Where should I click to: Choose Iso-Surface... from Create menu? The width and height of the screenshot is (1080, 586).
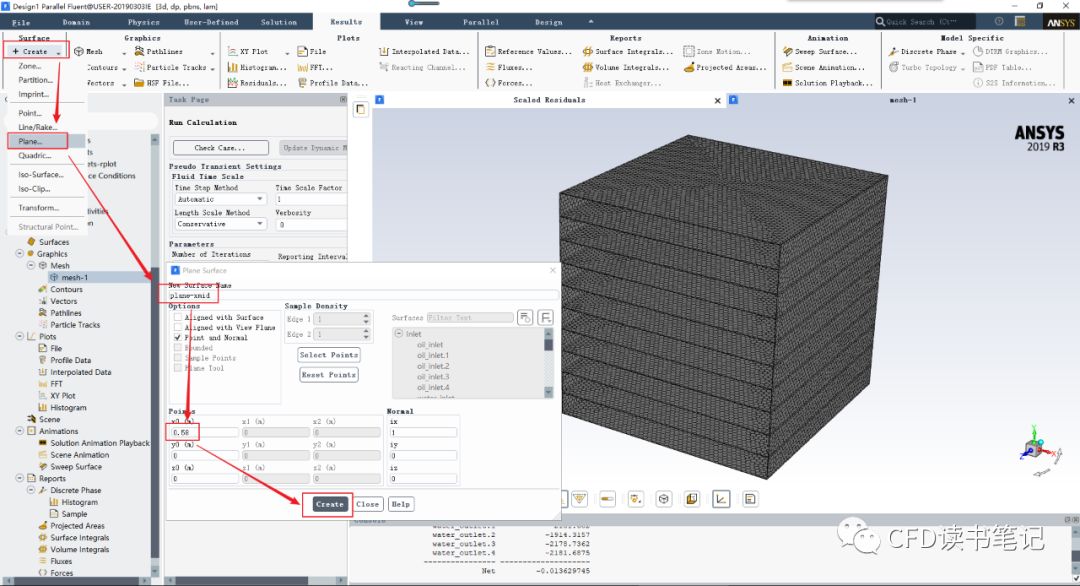[x=41, y=175]
